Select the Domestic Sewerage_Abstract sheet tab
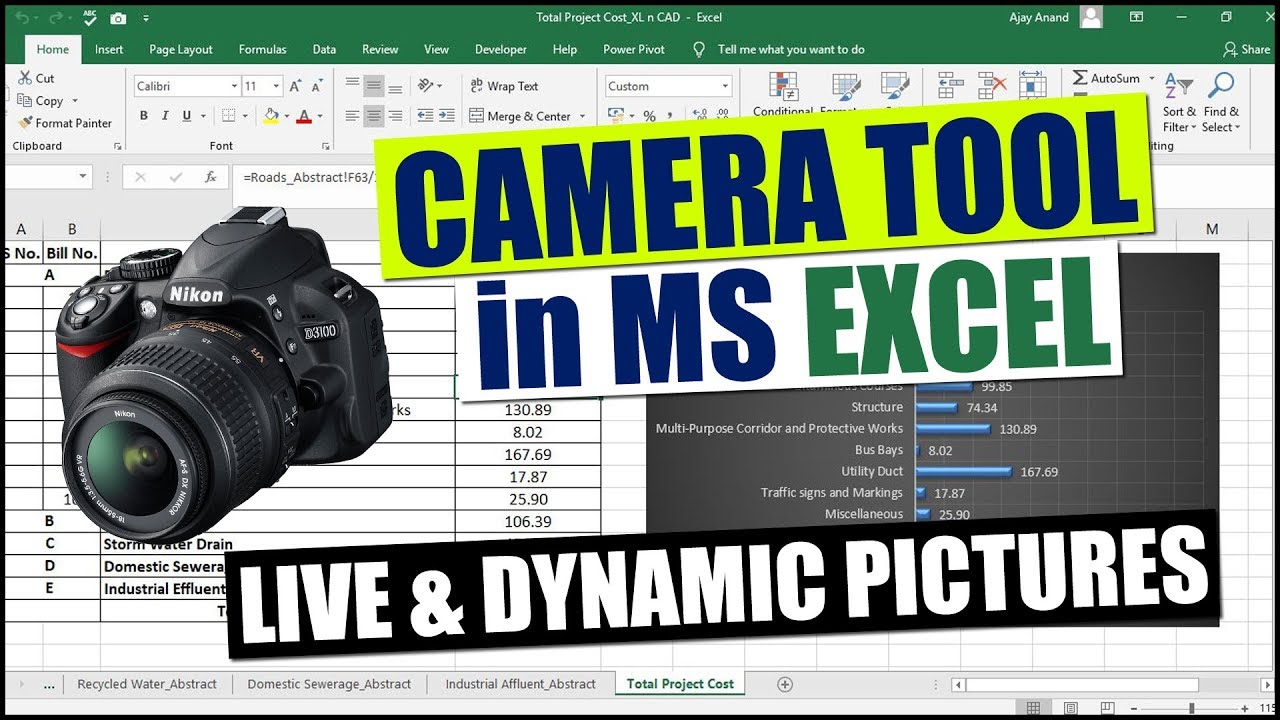 (x=329, y=684)
